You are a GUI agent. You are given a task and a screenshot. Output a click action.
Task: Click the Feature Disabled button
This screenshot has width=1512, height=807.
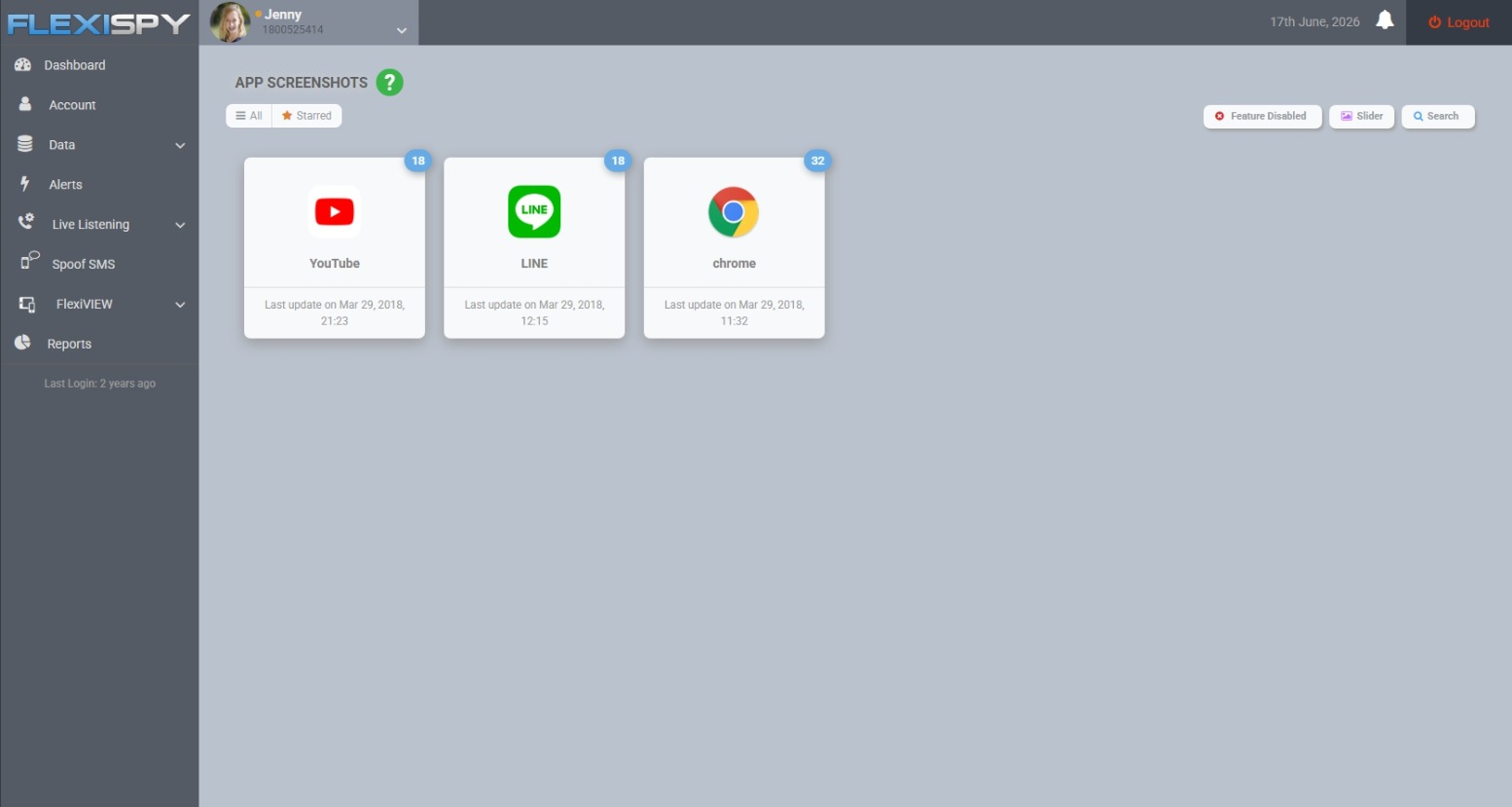coord(1262,116)
